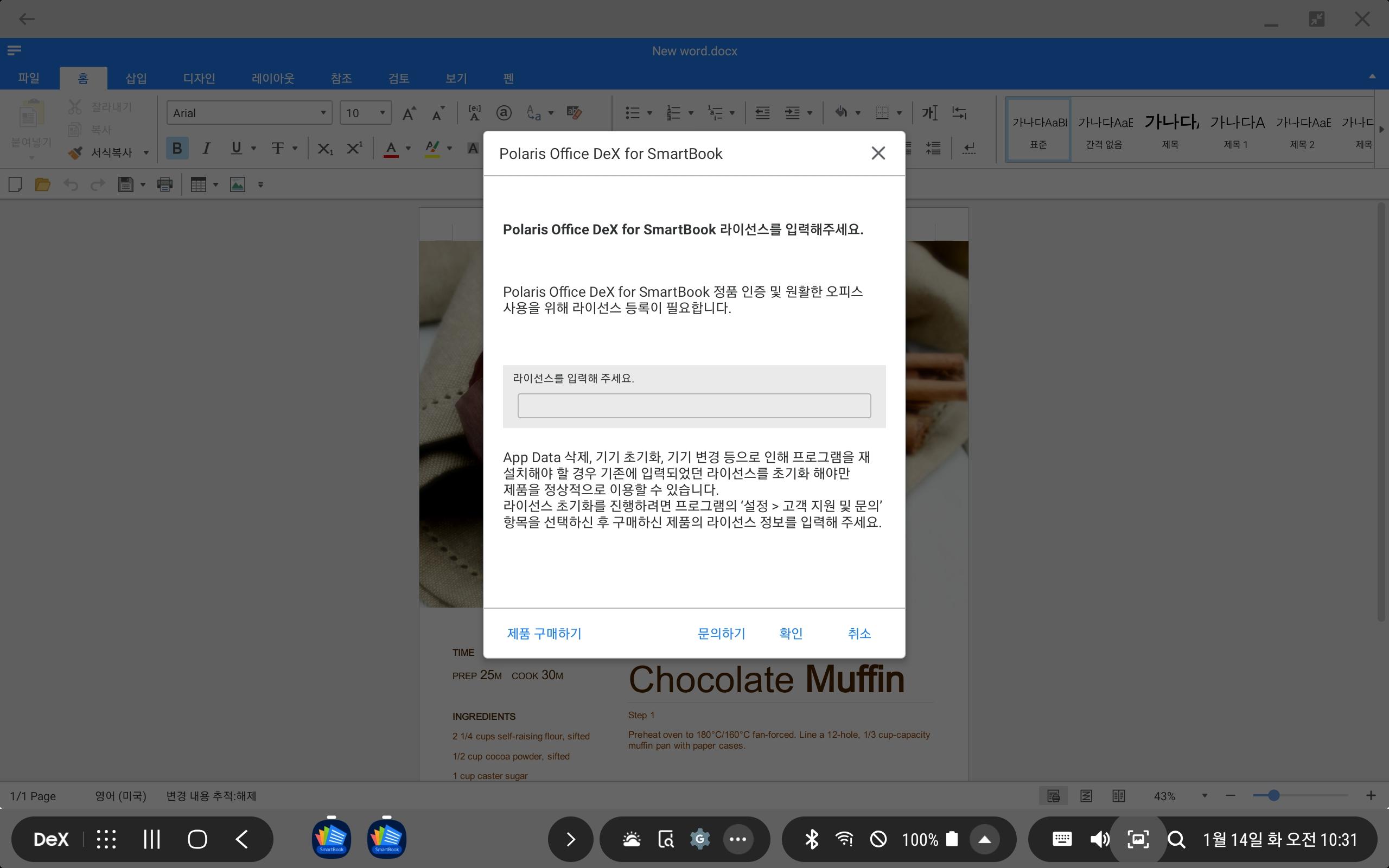Toggle Superscript formatting

point(355,148)
